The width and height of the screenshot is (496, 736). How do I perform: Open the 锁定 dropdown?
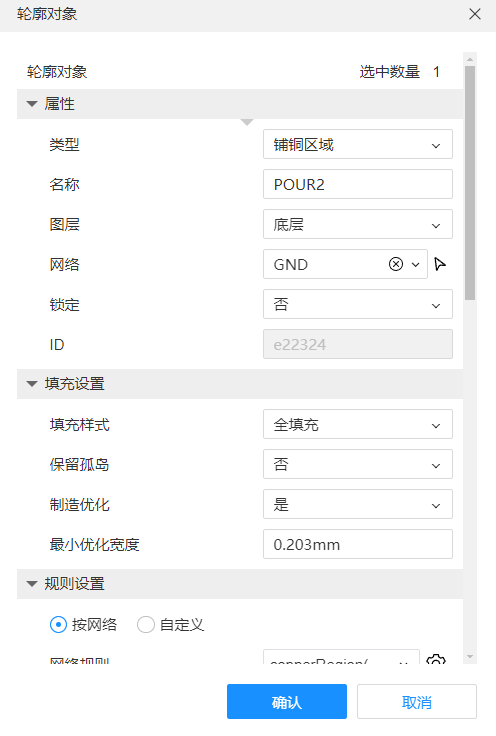click(x=358, y=304)
